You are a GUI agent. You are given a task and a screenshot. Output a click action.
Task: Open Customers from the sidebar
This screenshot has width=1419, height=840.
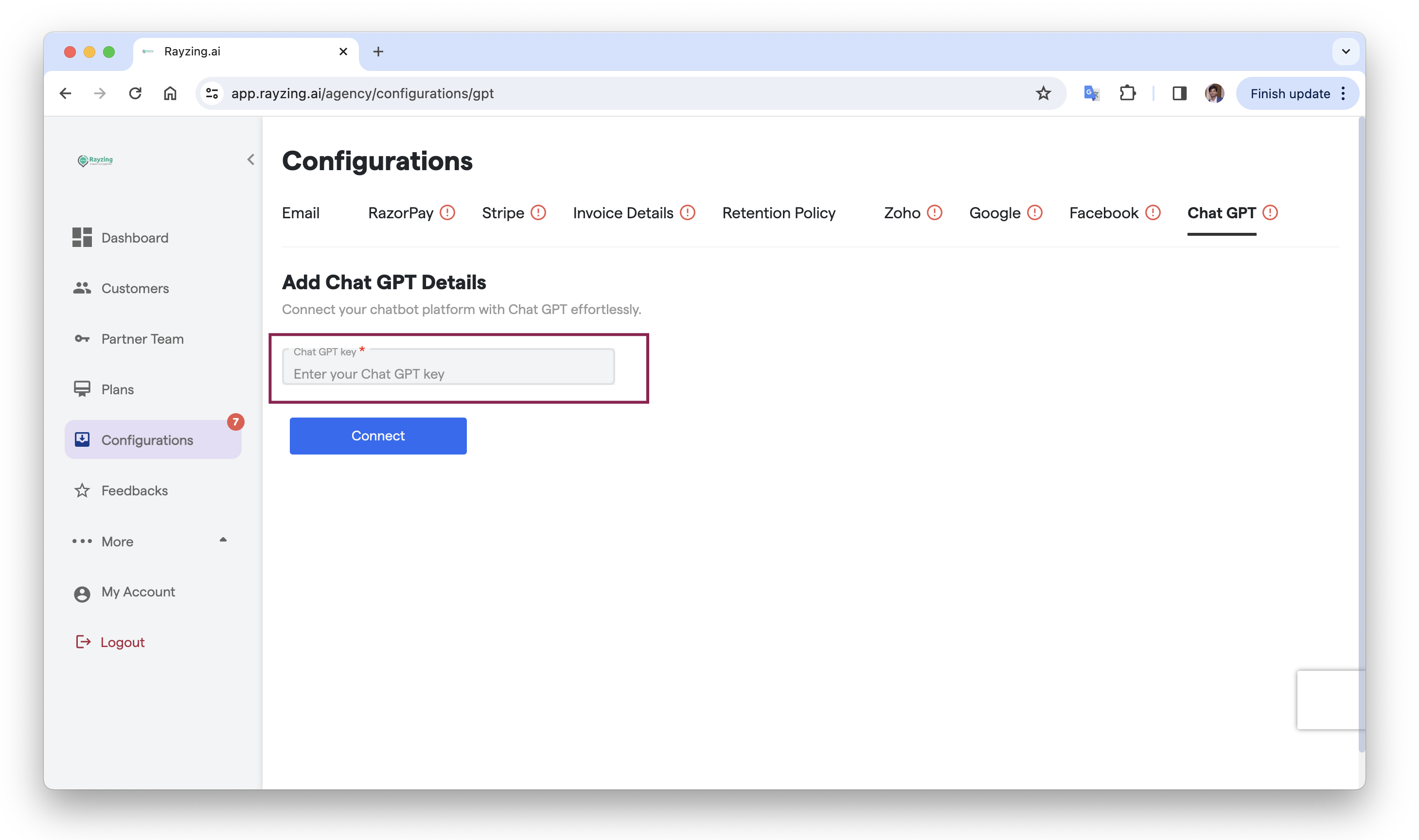tap(135, 289)
